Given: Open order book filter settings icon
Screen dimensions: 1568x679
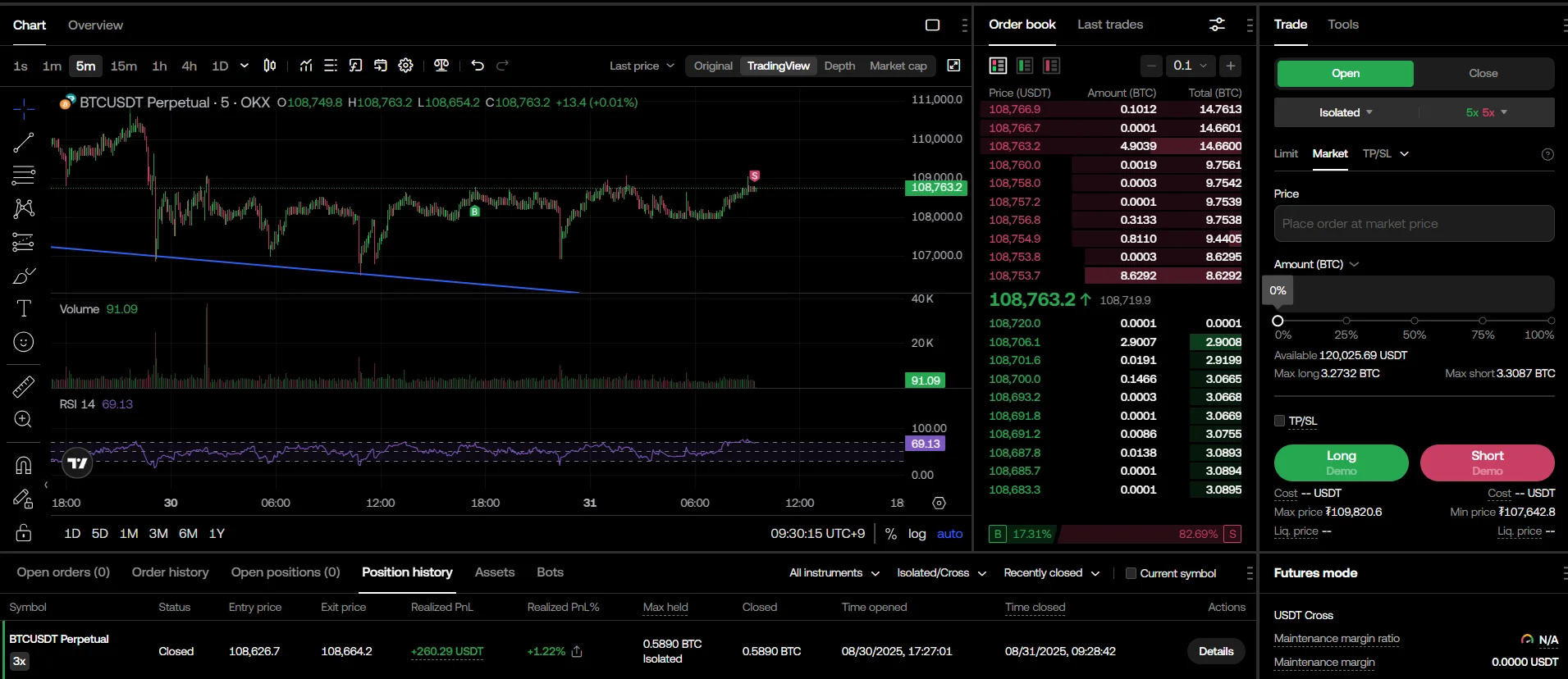Looking at the screenshot, I should [x=1217, y=25].
